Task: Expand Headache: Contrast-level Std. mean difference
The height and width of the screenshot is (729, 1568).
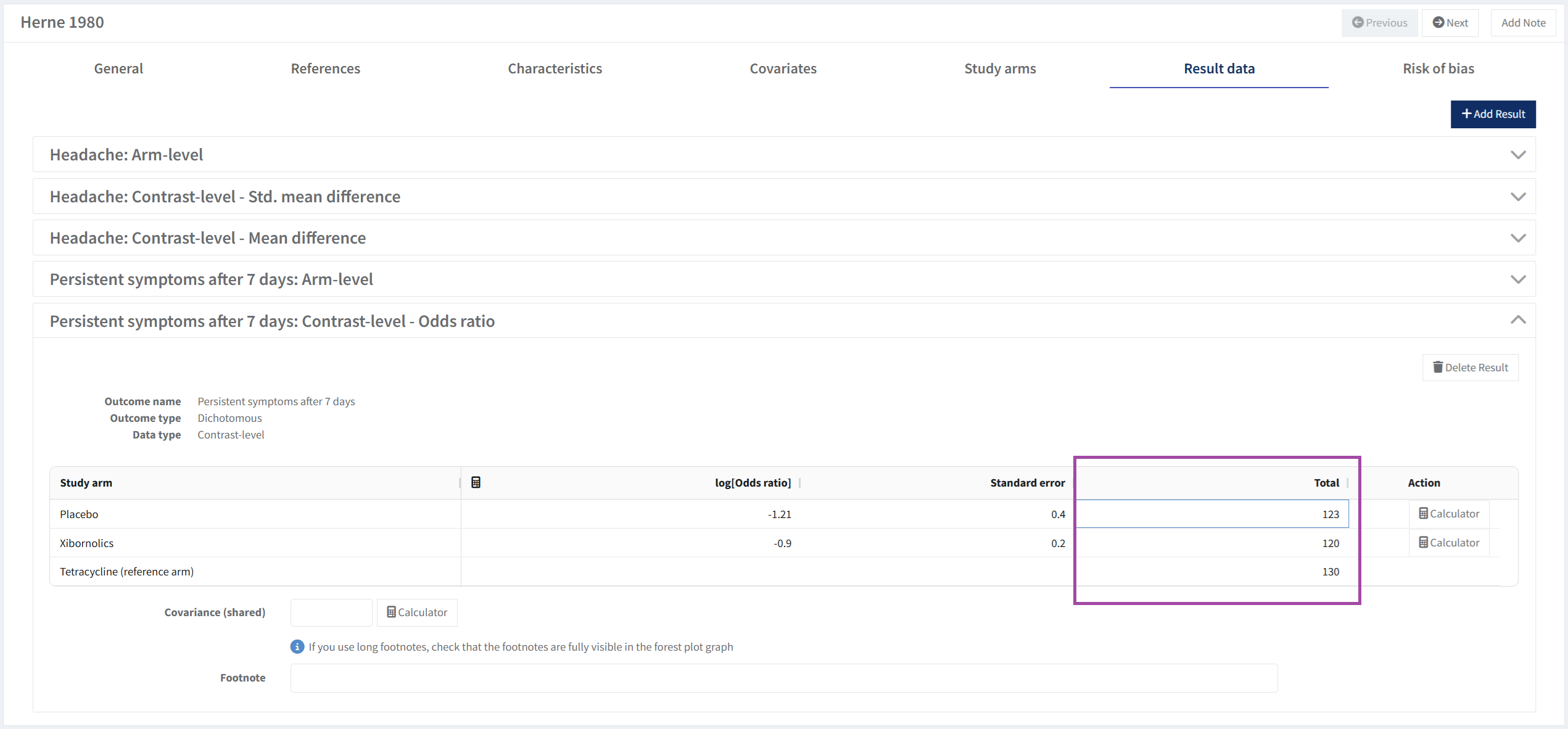Action: tap(1517, 197)
